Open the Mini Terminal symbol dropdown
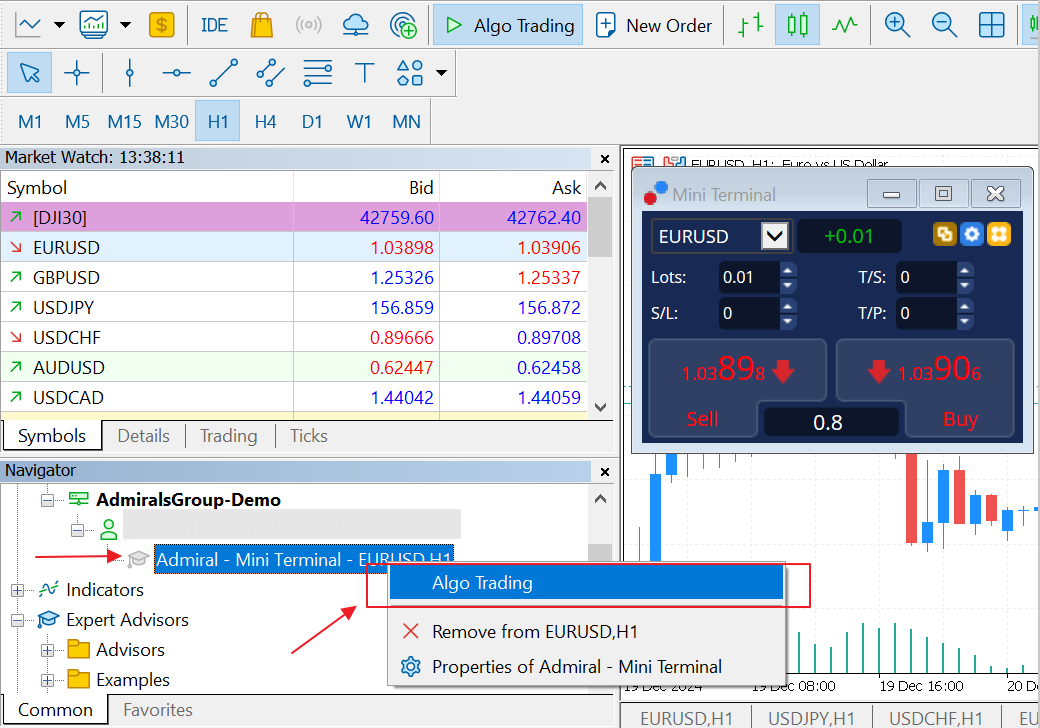Screen dimensions: 1040x728 775,235
